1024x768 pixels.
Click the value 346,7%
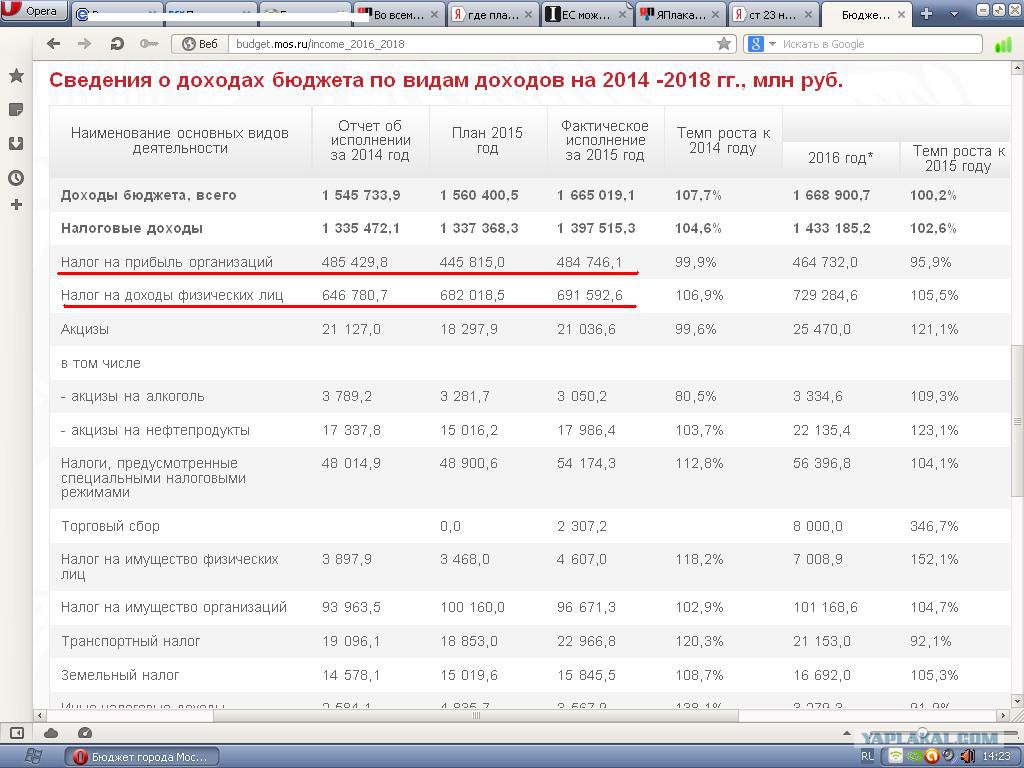pyautogui.click(x=934, y=526)
